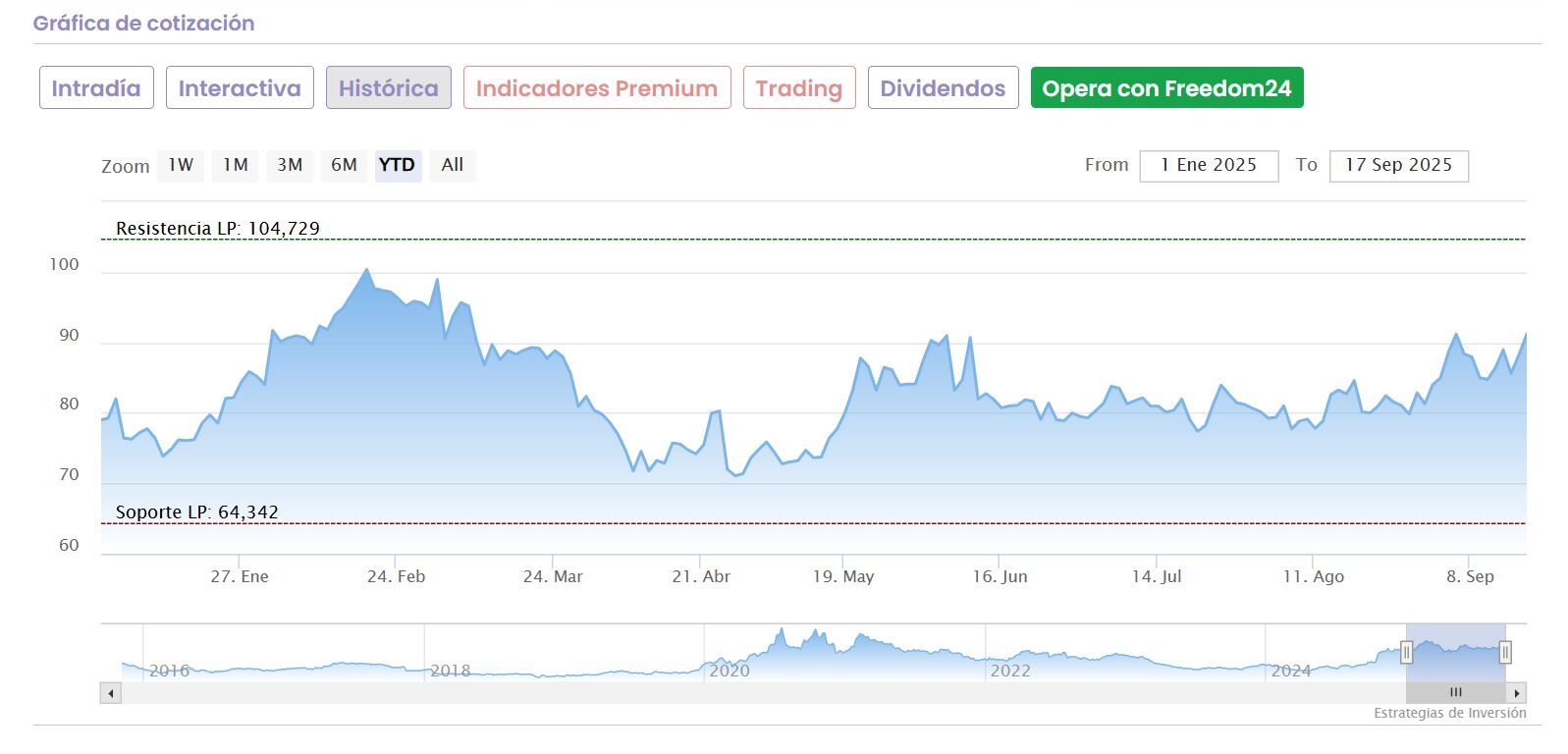Select the Histórica tab

pos(389,88)
